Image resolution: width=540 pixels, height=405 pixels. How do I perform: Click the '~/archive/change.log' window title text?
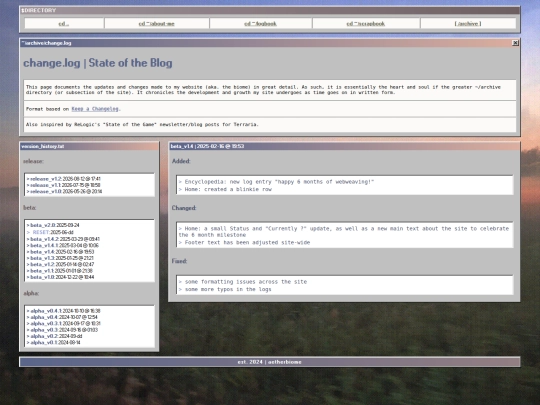[x=46, y=43]
